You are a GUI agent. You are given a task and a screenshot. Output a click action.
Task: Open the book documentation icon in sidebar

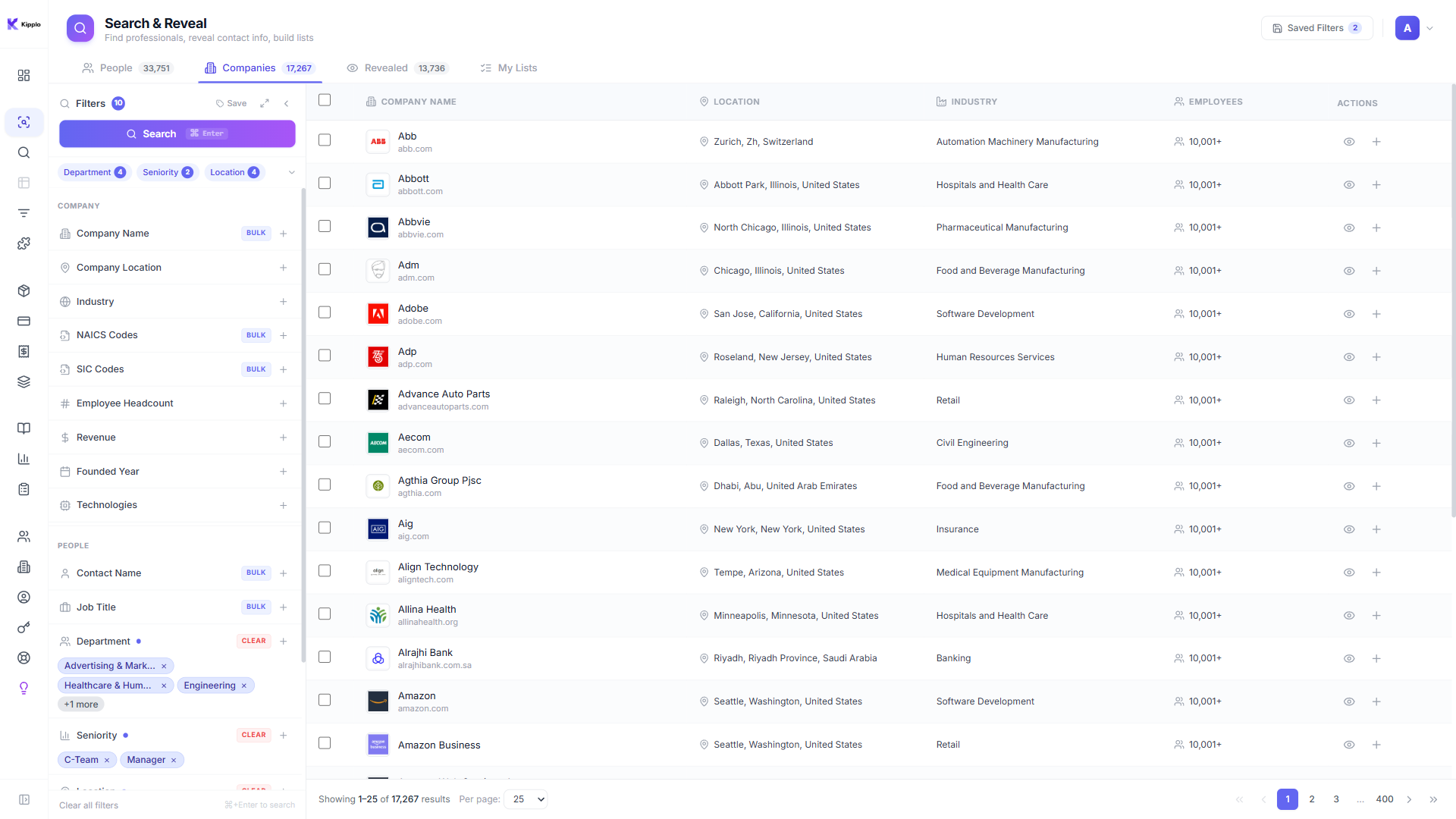coord(24,428)
